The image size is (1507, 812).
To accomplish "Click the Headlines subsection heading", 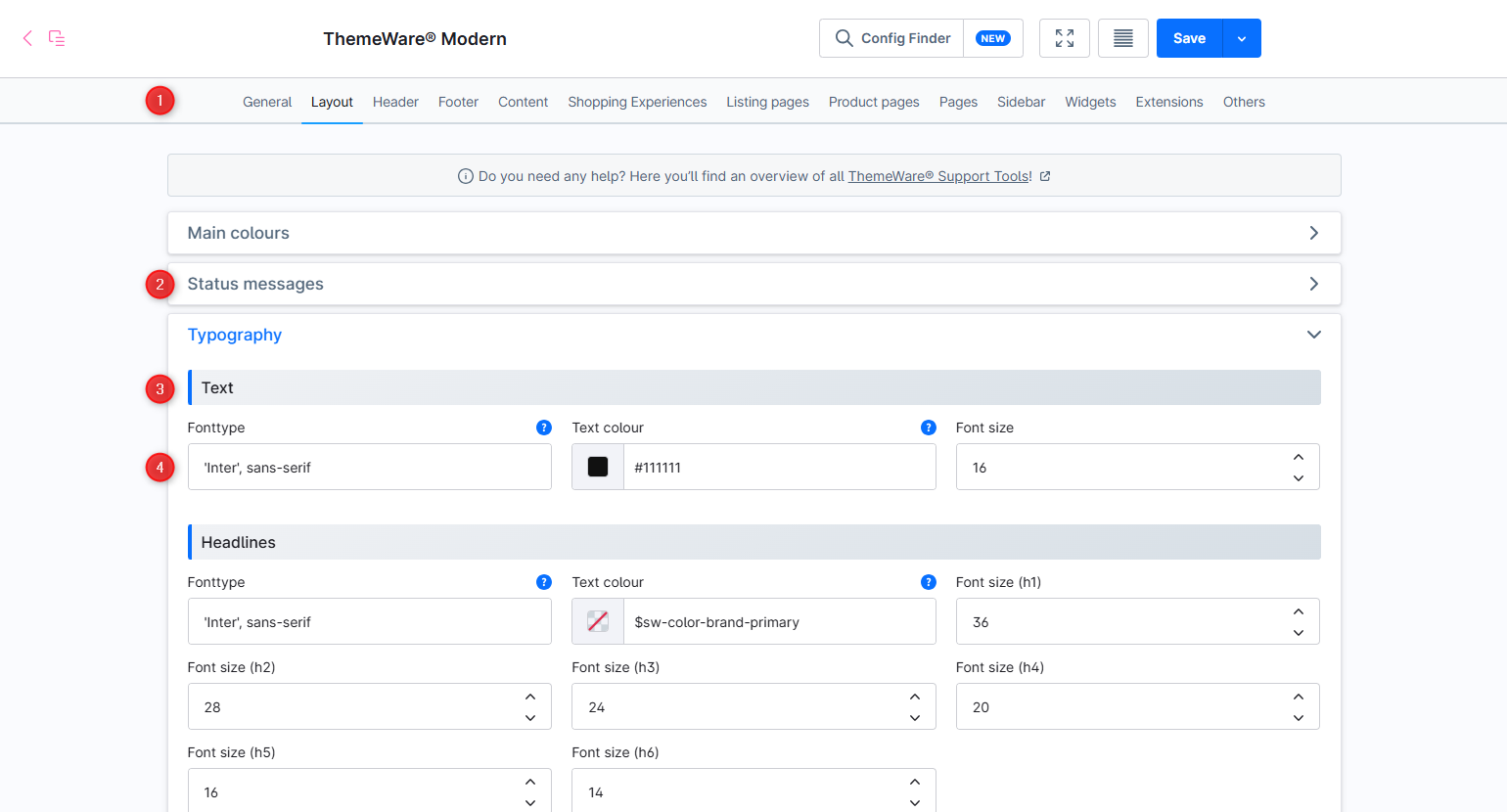I will point(239,542).
